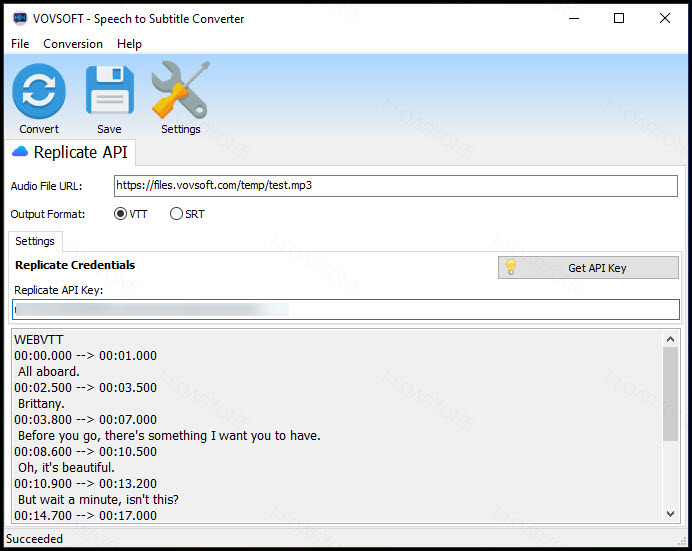Click timestamp 00:08.600 --> 00:10.500
This screenshot has width=692, height=551.
point(85,452)
